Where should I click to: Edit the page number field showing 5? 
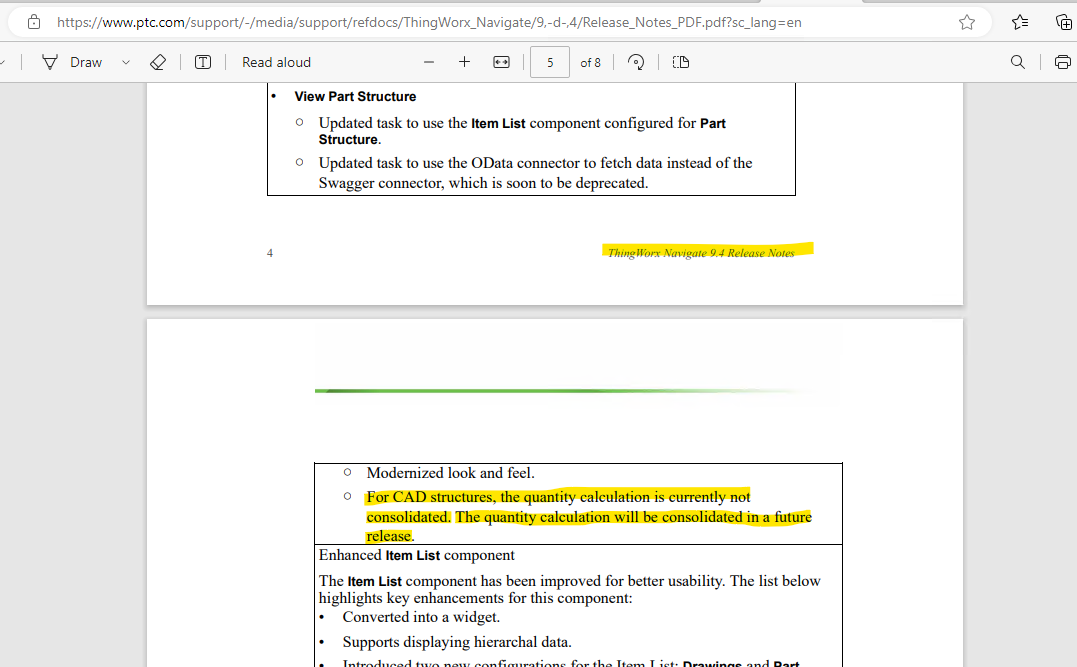[549, 62]
